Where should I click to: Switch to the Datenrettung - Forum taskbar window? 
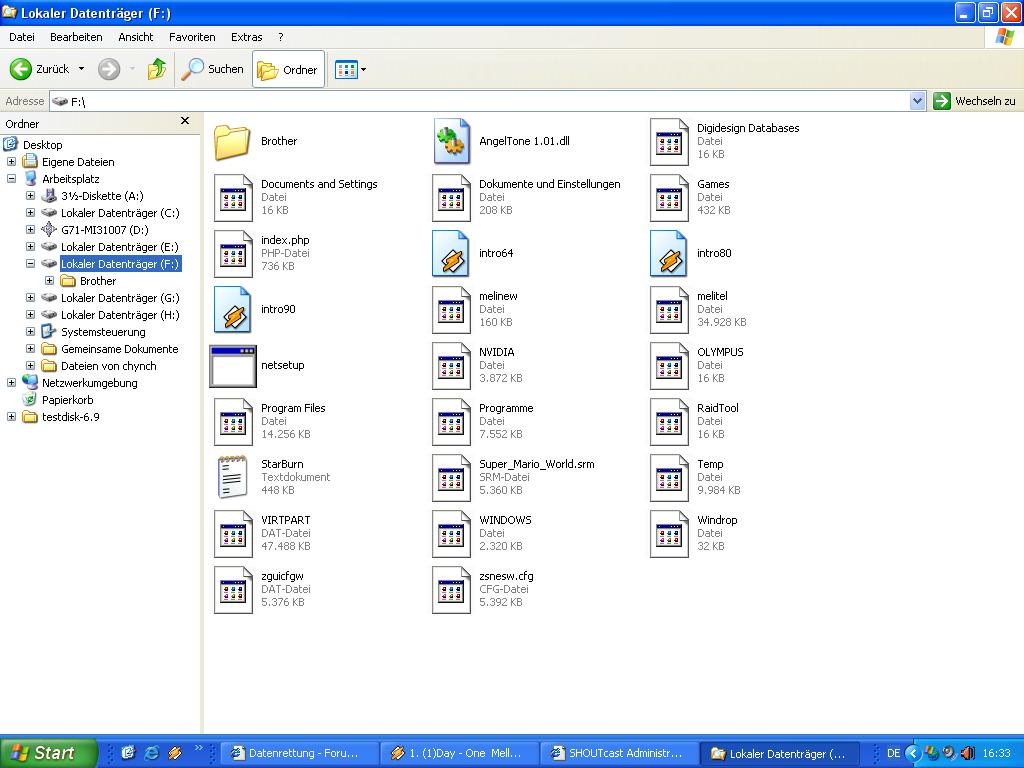(299, 753)
